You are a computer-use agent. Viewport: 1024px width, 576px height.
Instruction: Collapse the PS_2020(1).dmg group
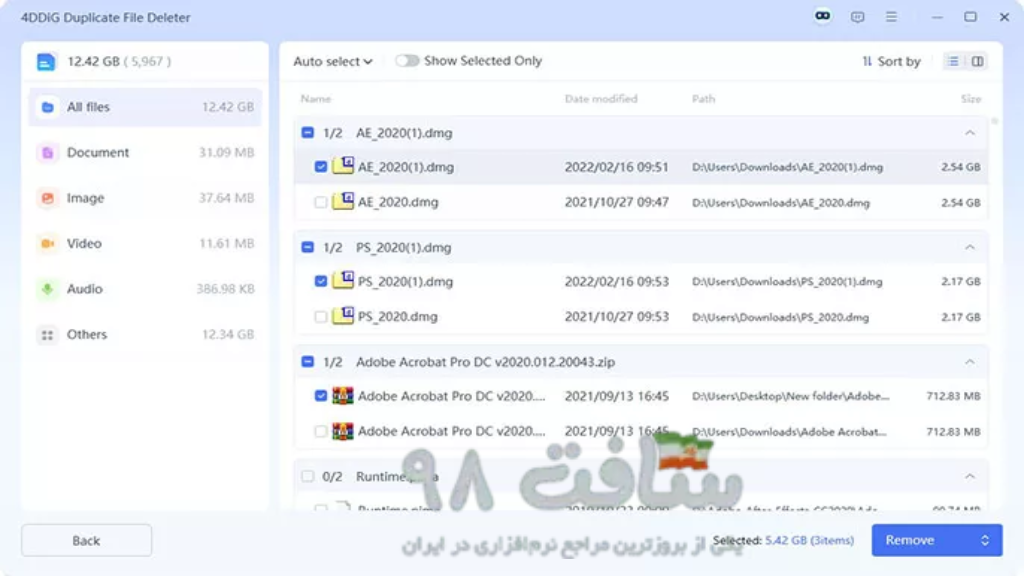(x=970, y=247)
